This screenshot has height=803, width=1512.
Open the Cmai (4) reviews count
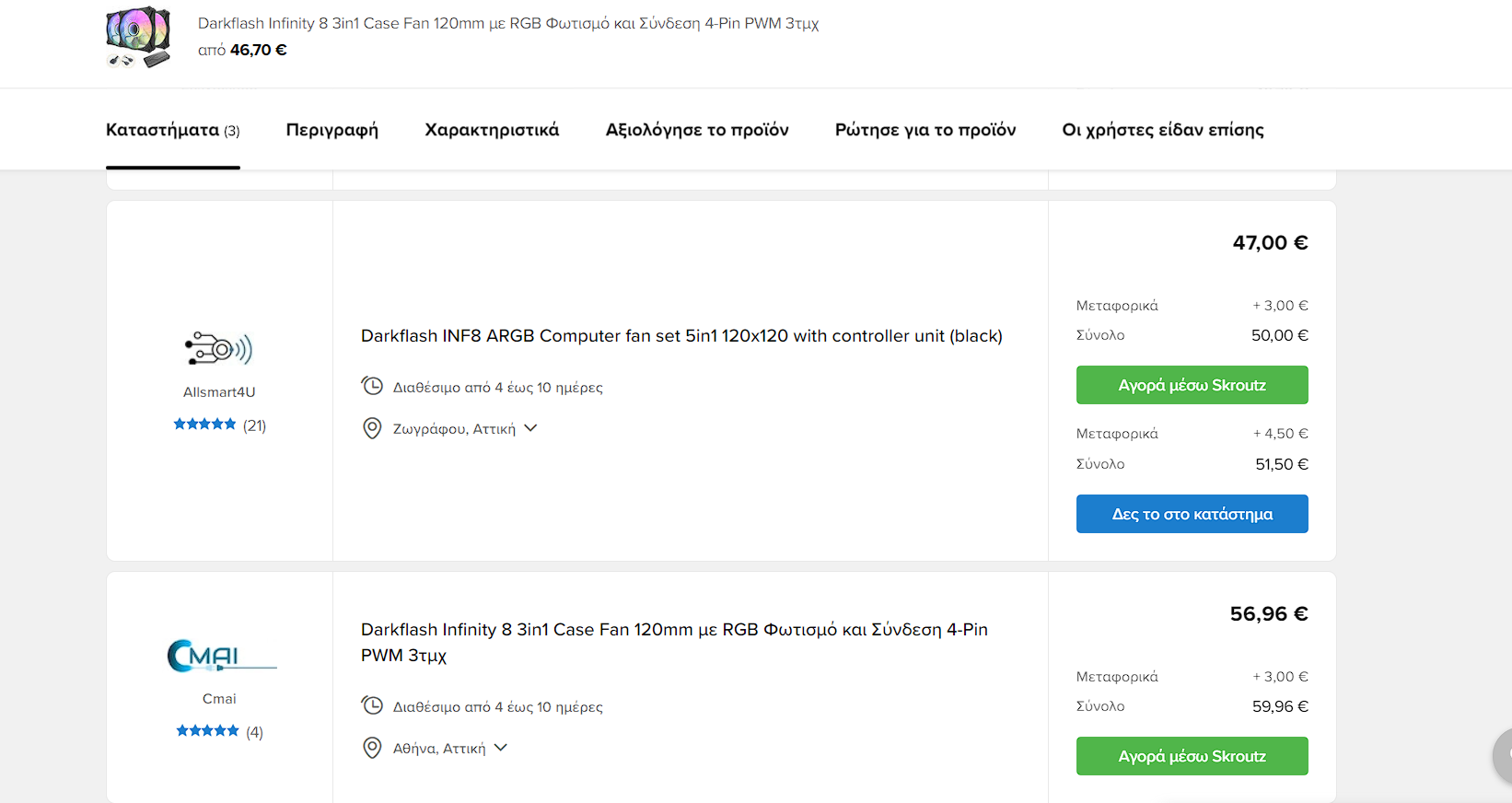(254, 732)
